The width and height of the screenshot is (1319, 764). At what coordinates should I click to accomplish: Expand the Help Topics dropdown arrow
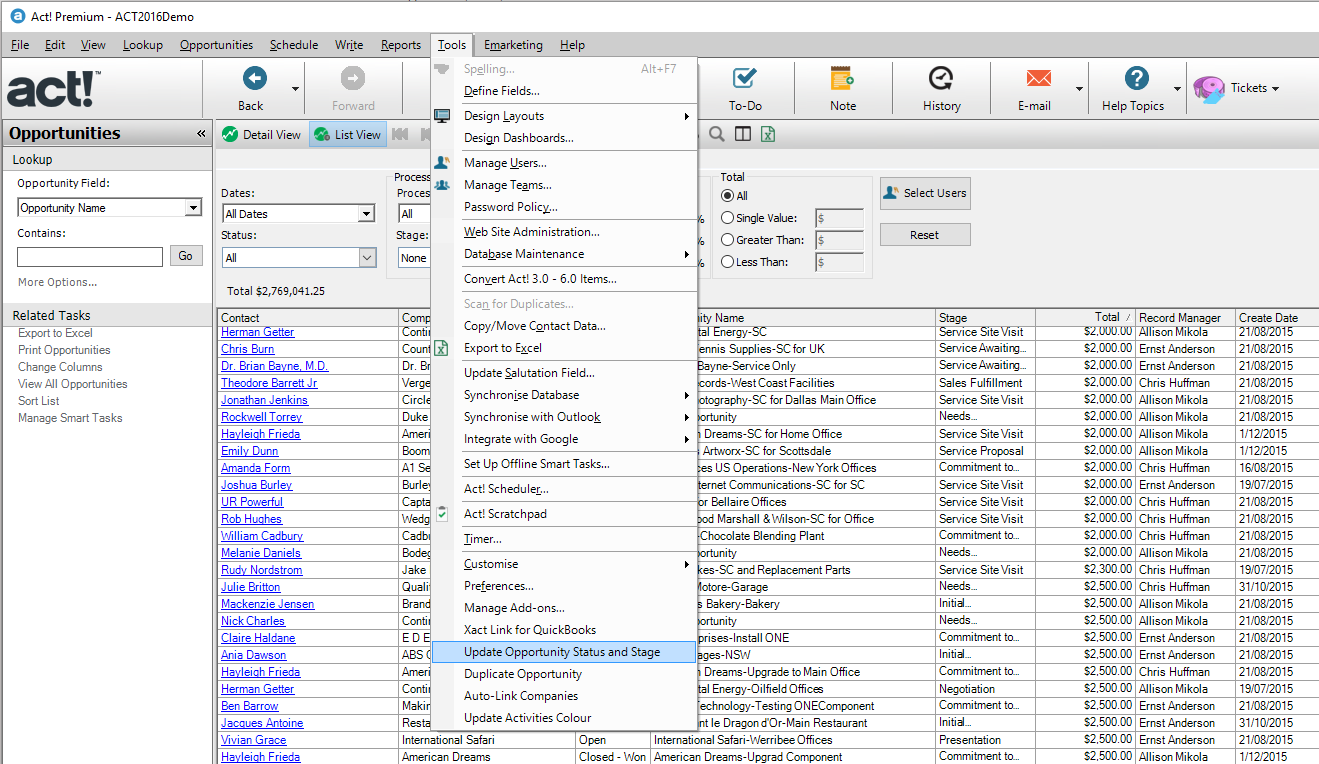pyautogui.click(x=1177, y=88)
